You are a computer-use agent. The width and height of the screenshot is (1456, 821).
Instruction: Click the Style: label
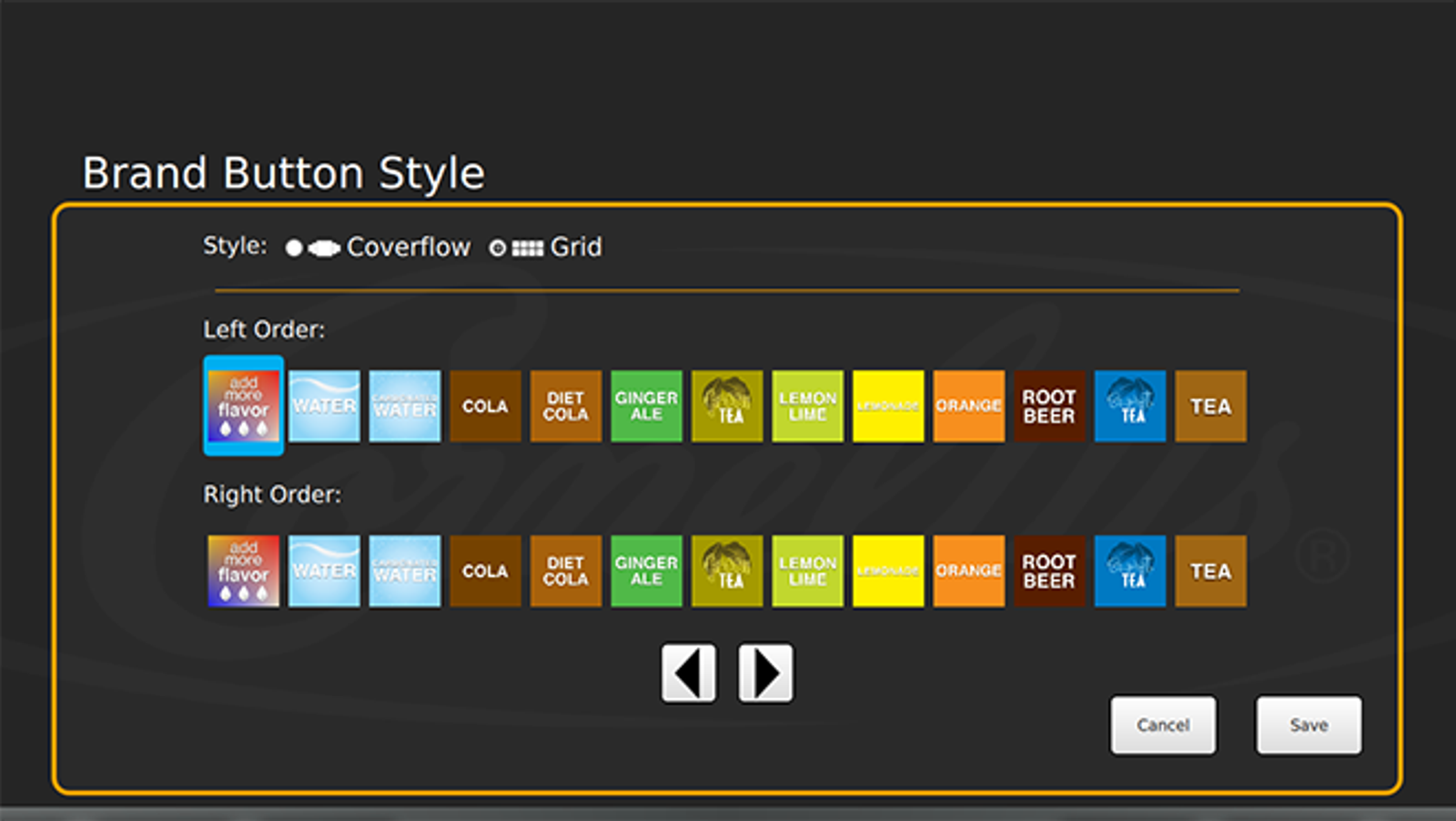click(235, 246)
